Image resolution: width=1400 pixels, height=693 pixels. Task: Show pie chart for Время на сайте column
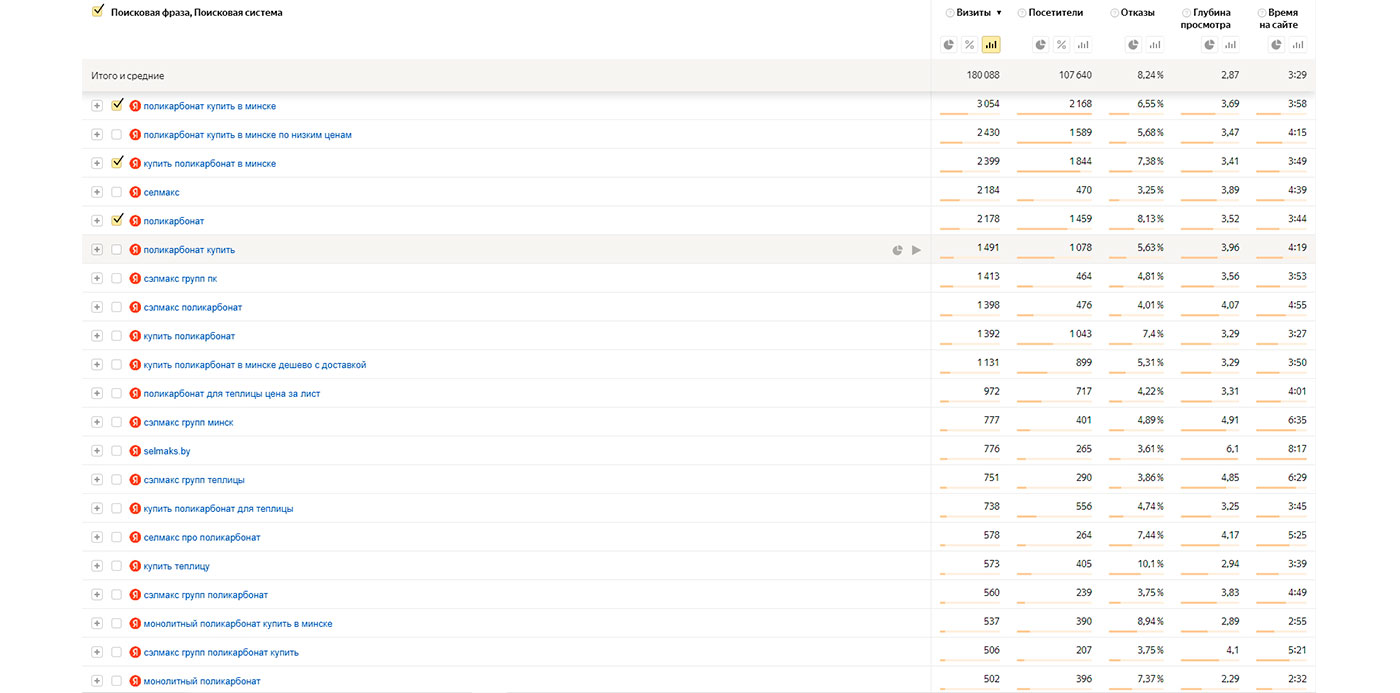click(1277, 45)
